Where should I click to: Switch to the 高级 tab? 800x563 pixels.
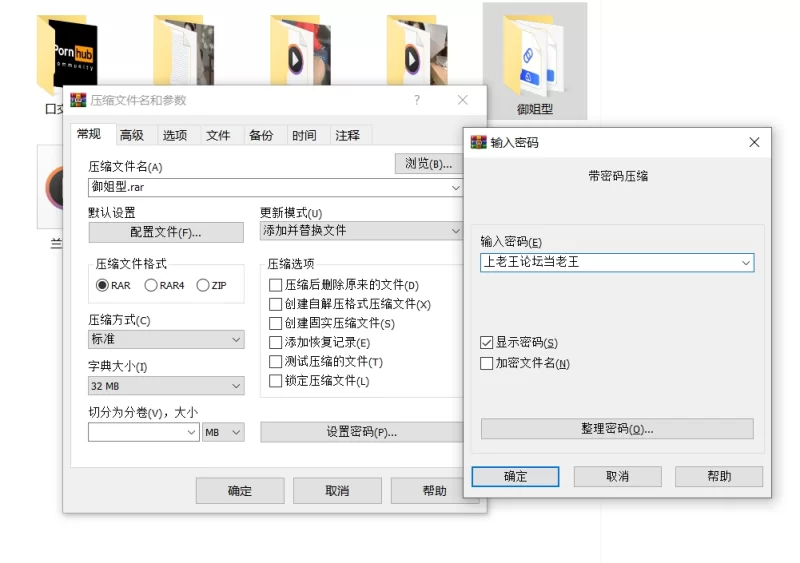[x=131, y=136]
